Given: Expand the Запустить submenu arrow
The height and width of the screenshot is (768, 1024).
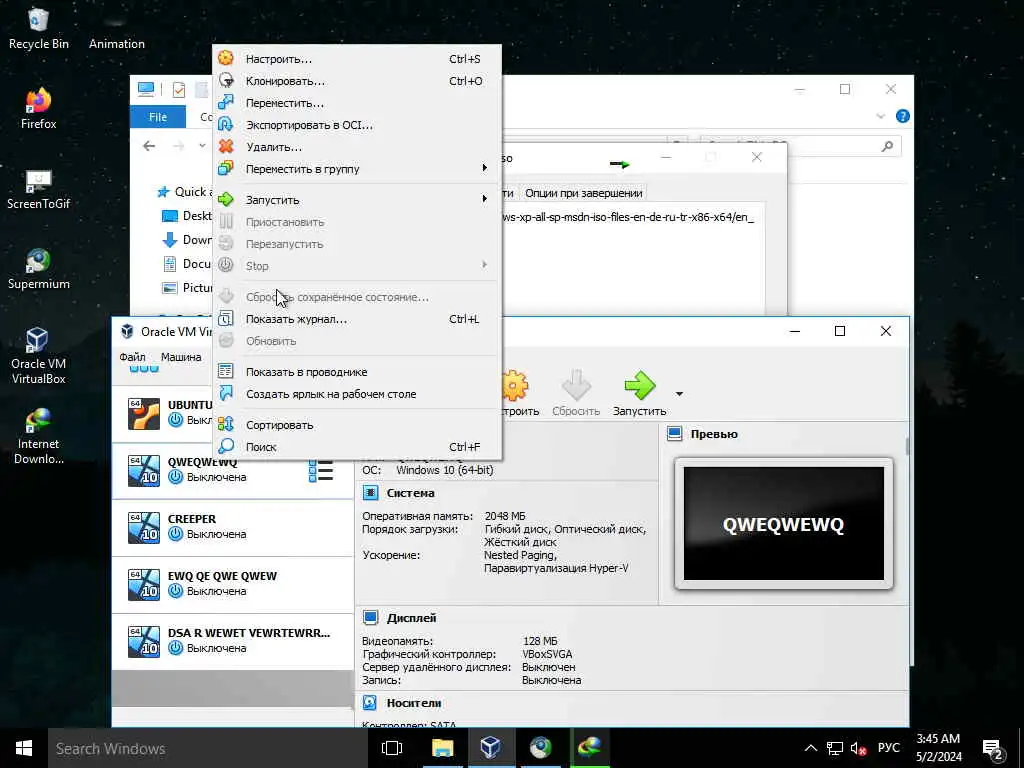Looking at the screenshot, I should coord(485,199).
